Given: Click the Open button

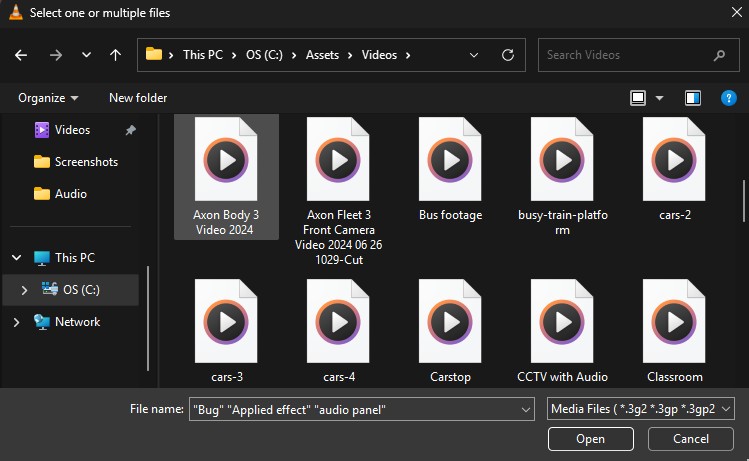Looking at the screenshot, I should pyautogui.click(x=591, y=439).
